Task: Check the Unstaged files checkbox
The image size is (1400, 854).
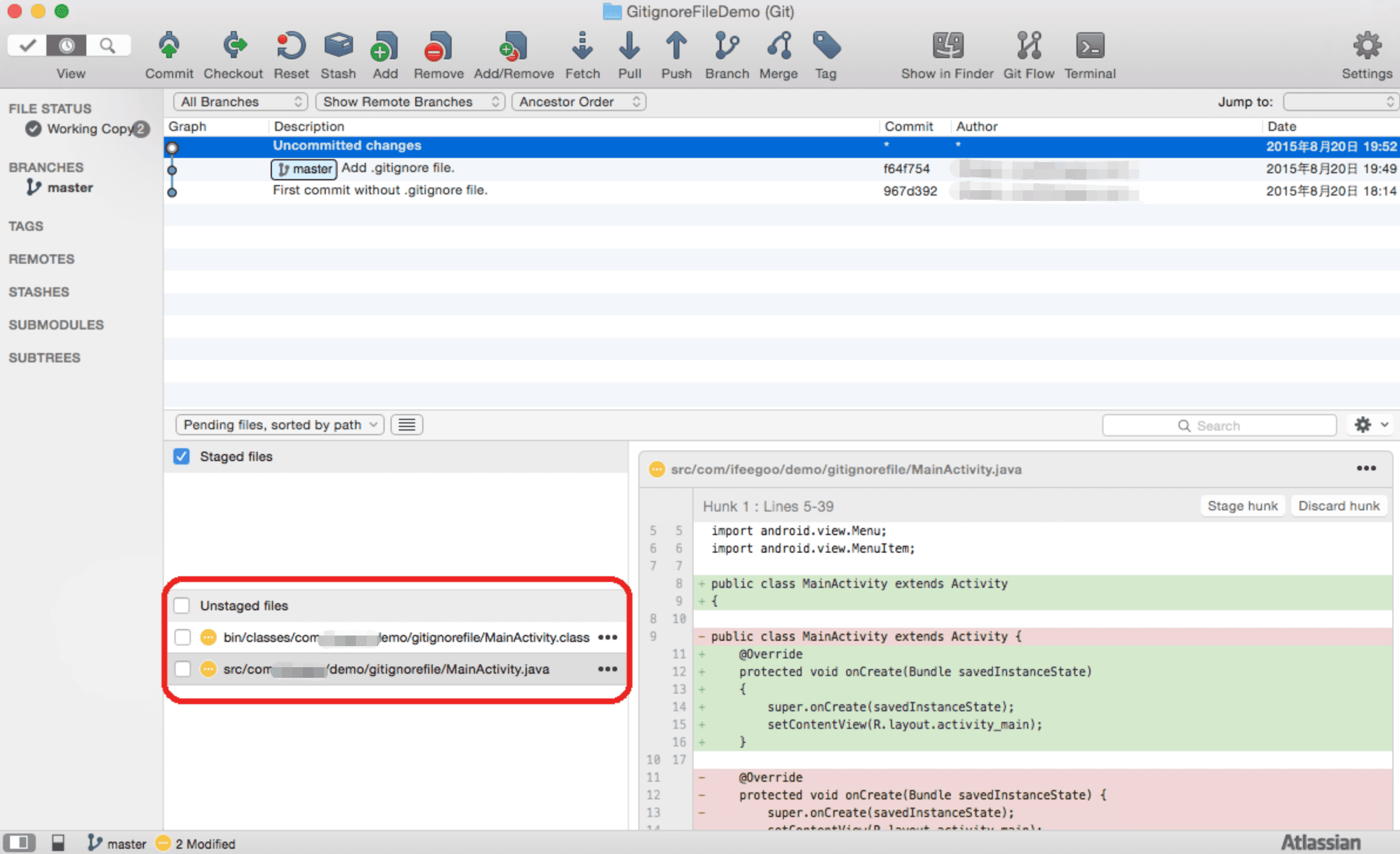Action: pos(181,606)
